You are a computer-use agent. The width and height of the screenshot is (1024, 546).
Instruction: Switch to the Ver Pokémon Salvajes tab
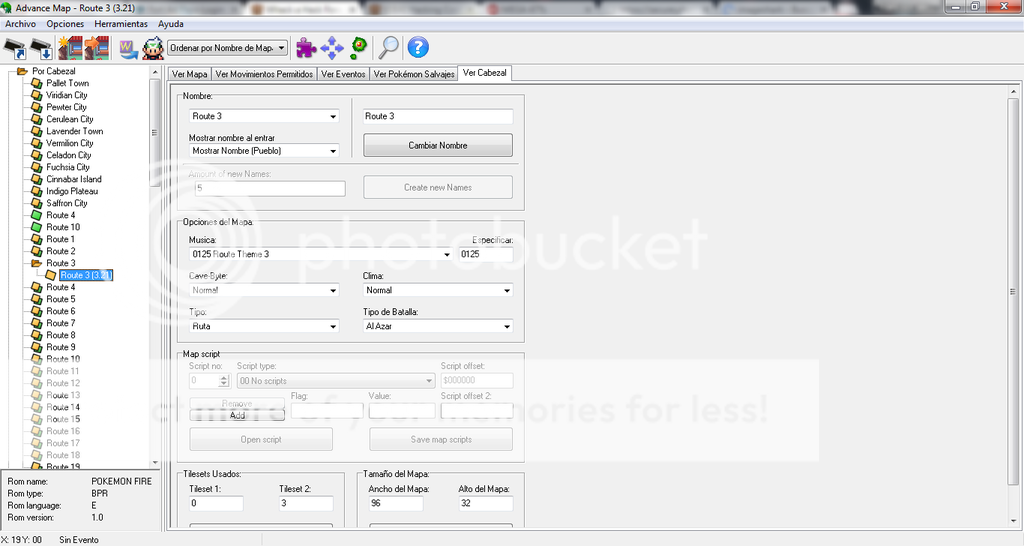pyautogui.click(x=413, y=74)
